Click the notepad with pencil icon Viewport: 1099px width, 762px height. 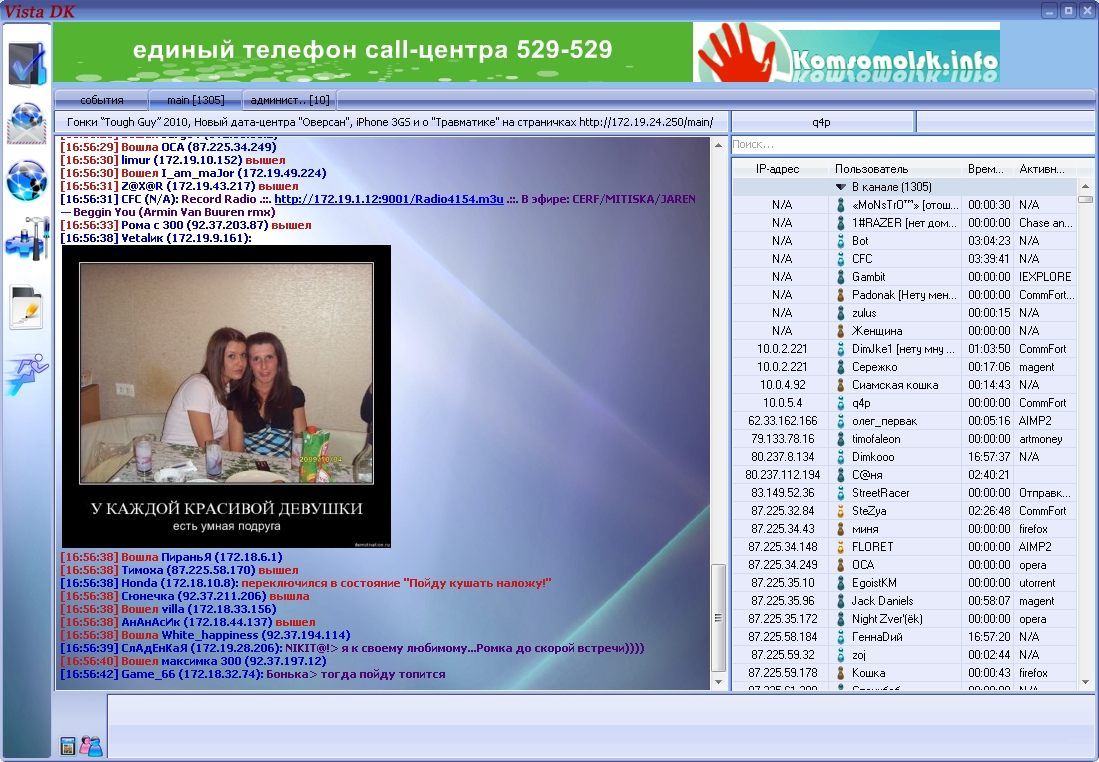click(x=26, y=306)
